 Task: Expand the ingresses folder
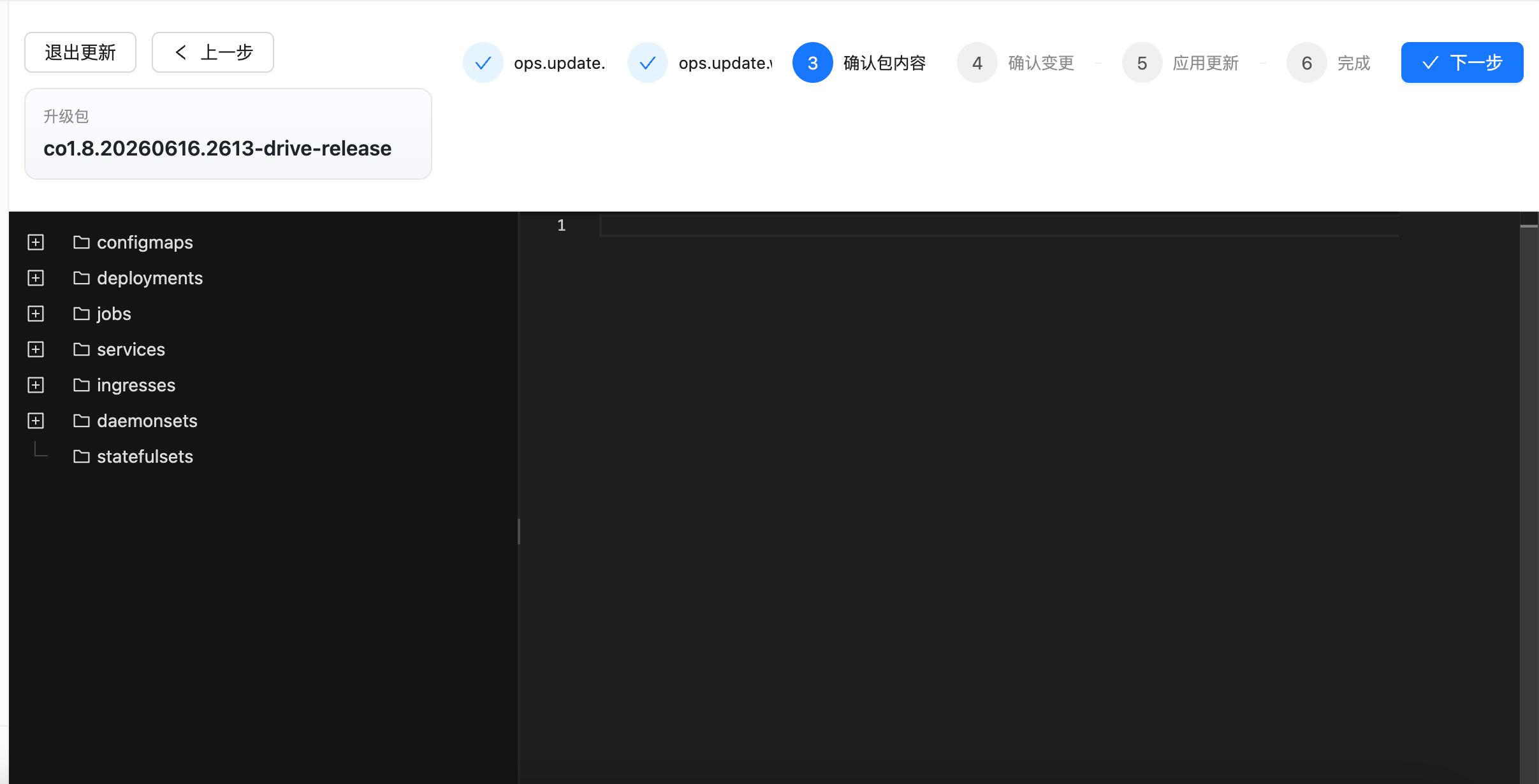(36, 385)
